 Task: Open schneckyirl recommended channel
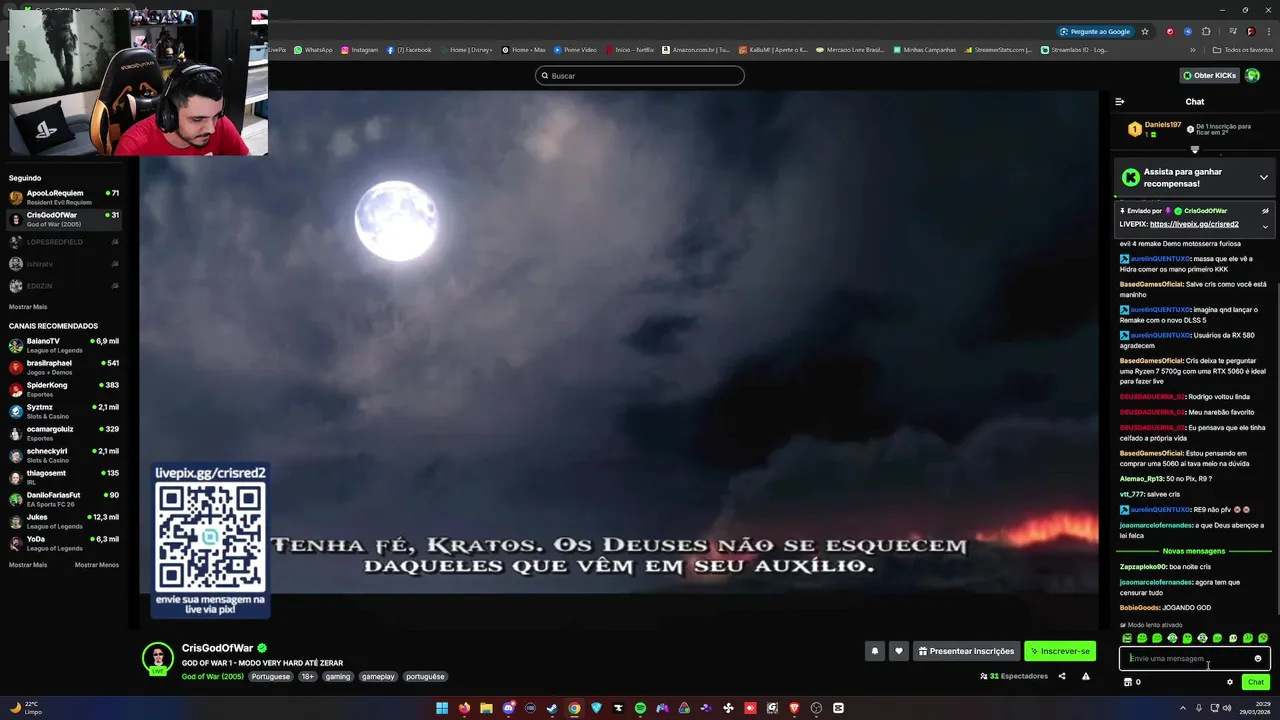[x=64, y=455]
